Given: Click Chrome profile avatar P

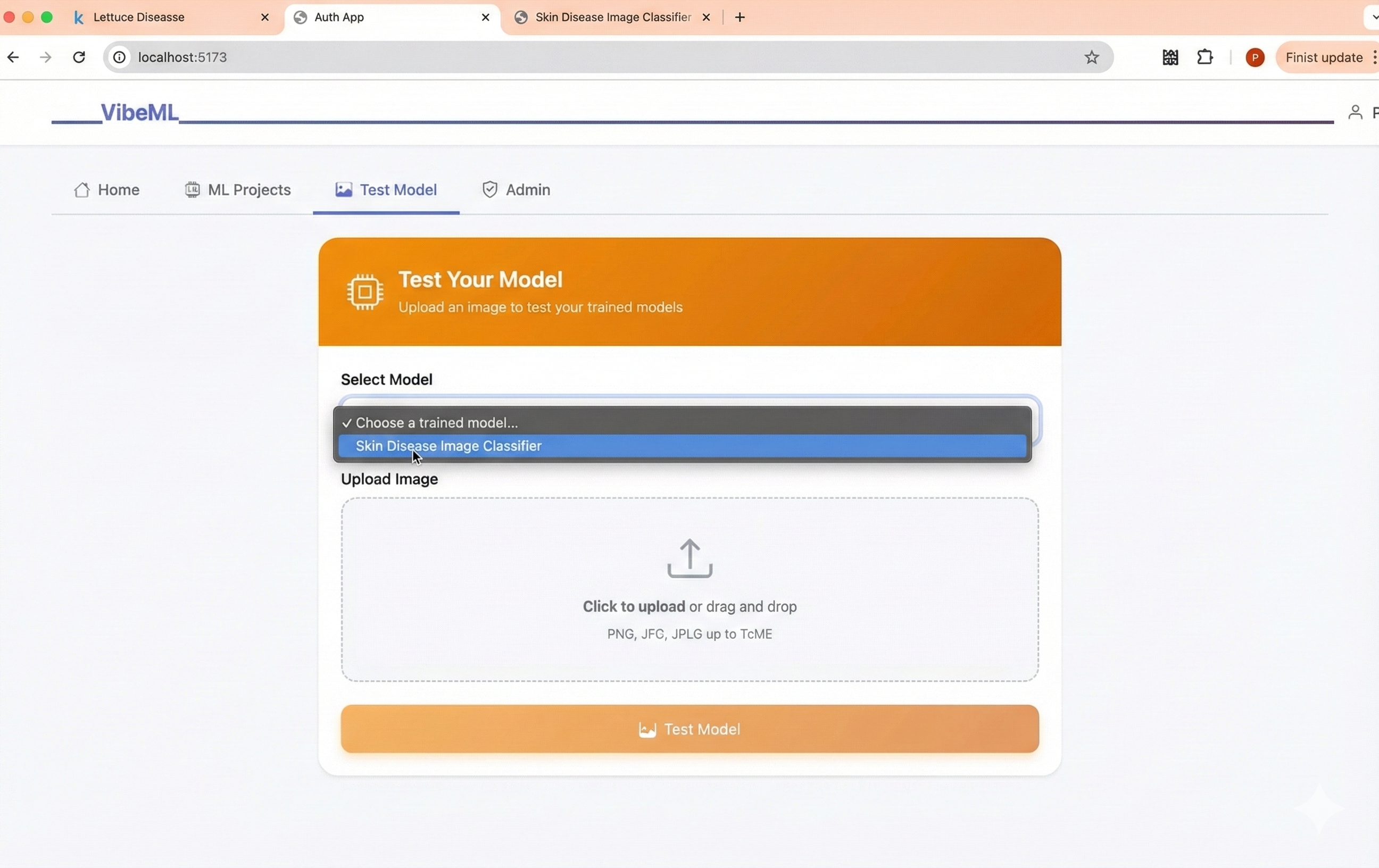Looking at the screenshot, I should [x=1255, y=57].
